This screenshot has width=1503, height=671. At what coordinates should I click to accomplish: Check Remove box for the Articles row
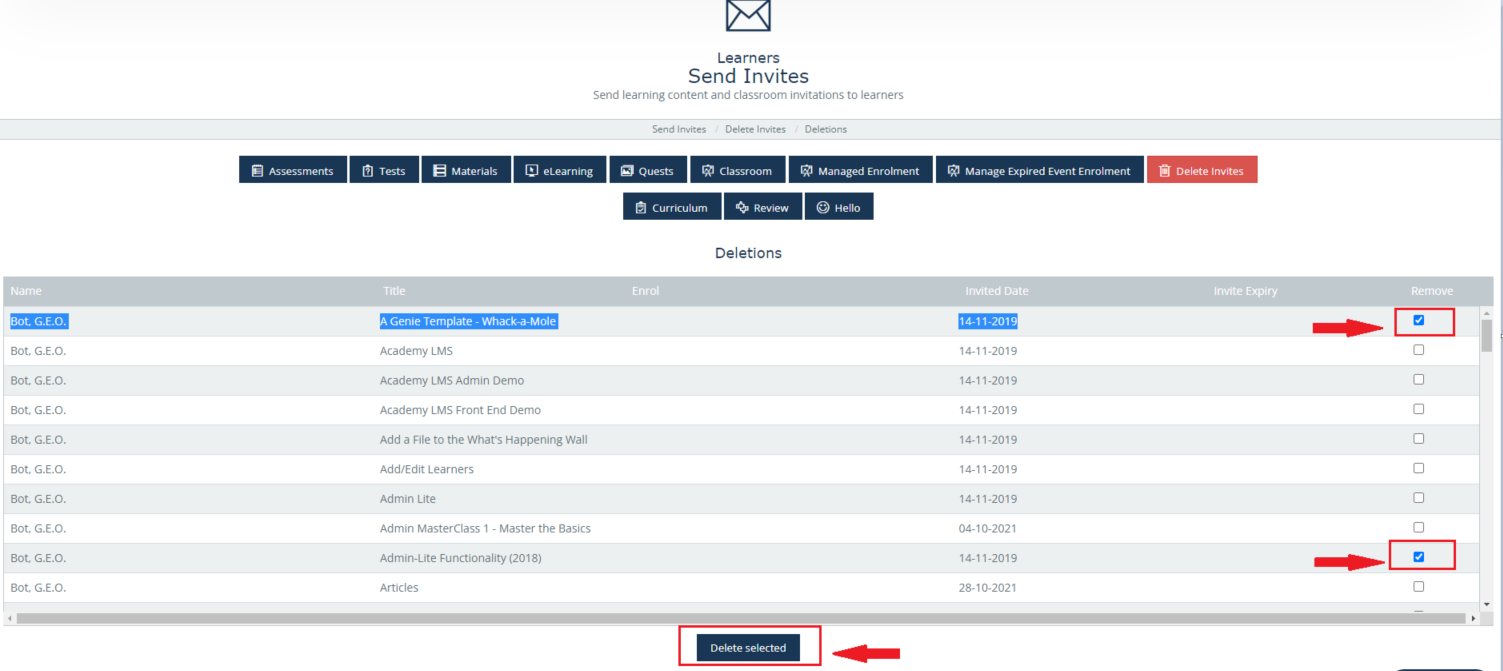click(1418, 587)
